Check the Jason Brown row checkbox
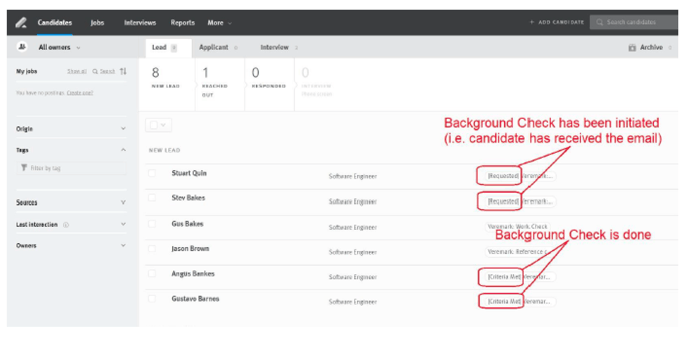The height and width of the screenshot is (360, 688). [152, 248]
